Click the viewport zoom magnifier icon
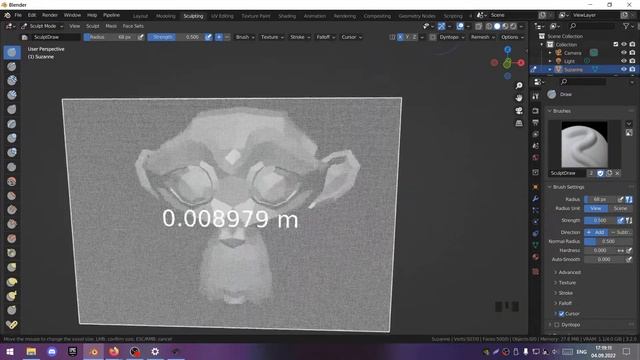 click(519, 86)
